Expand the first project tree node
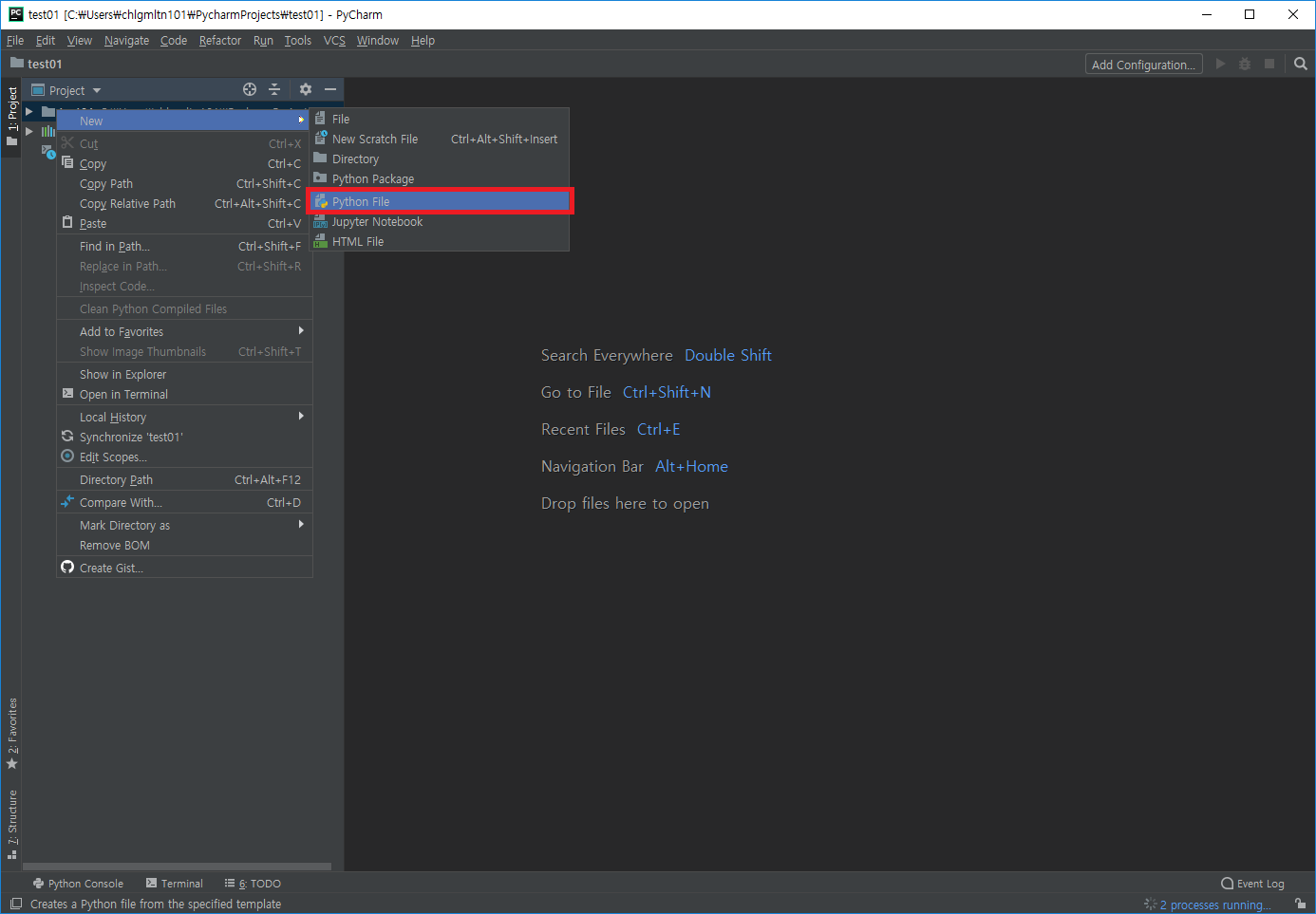Viewport: 1316px width, 914px height. (x=29, y=111)
